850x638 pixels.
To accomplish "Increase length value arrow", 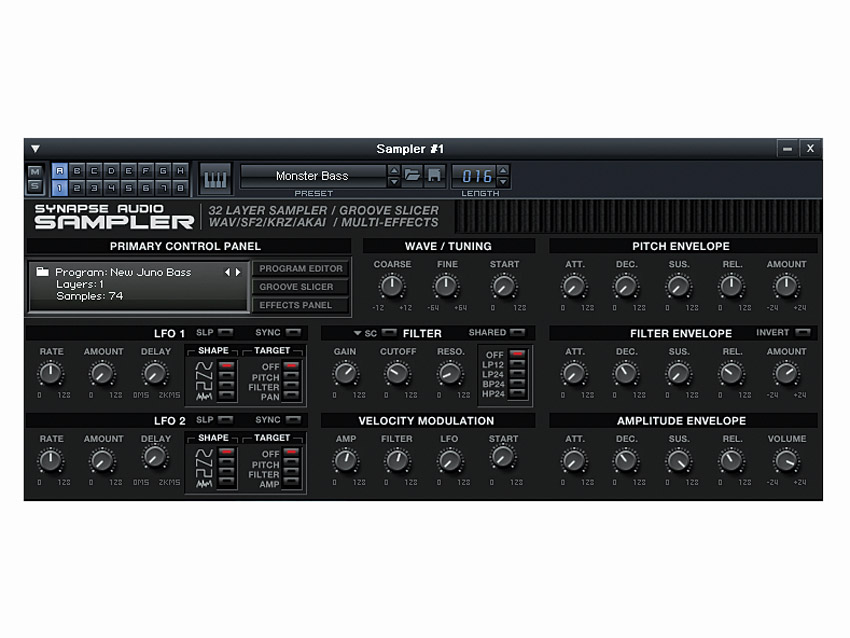I will 503,170.
